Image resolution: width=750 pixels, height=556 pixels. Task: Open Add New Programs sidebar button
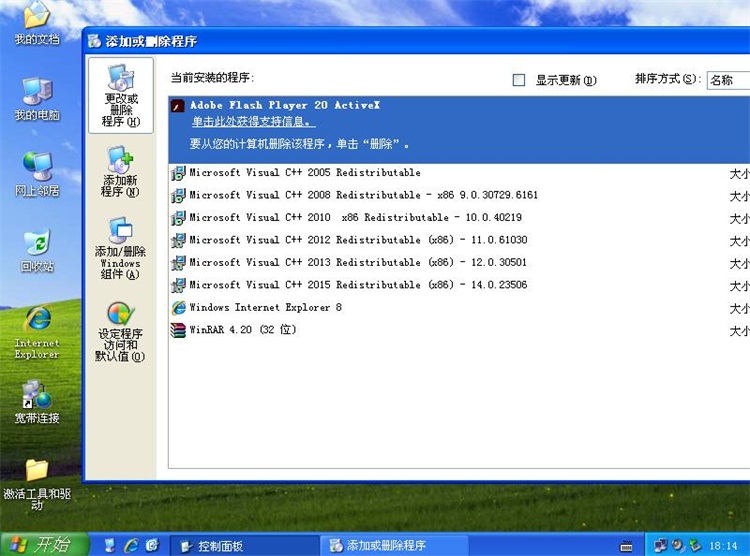(x=120, y=171)
